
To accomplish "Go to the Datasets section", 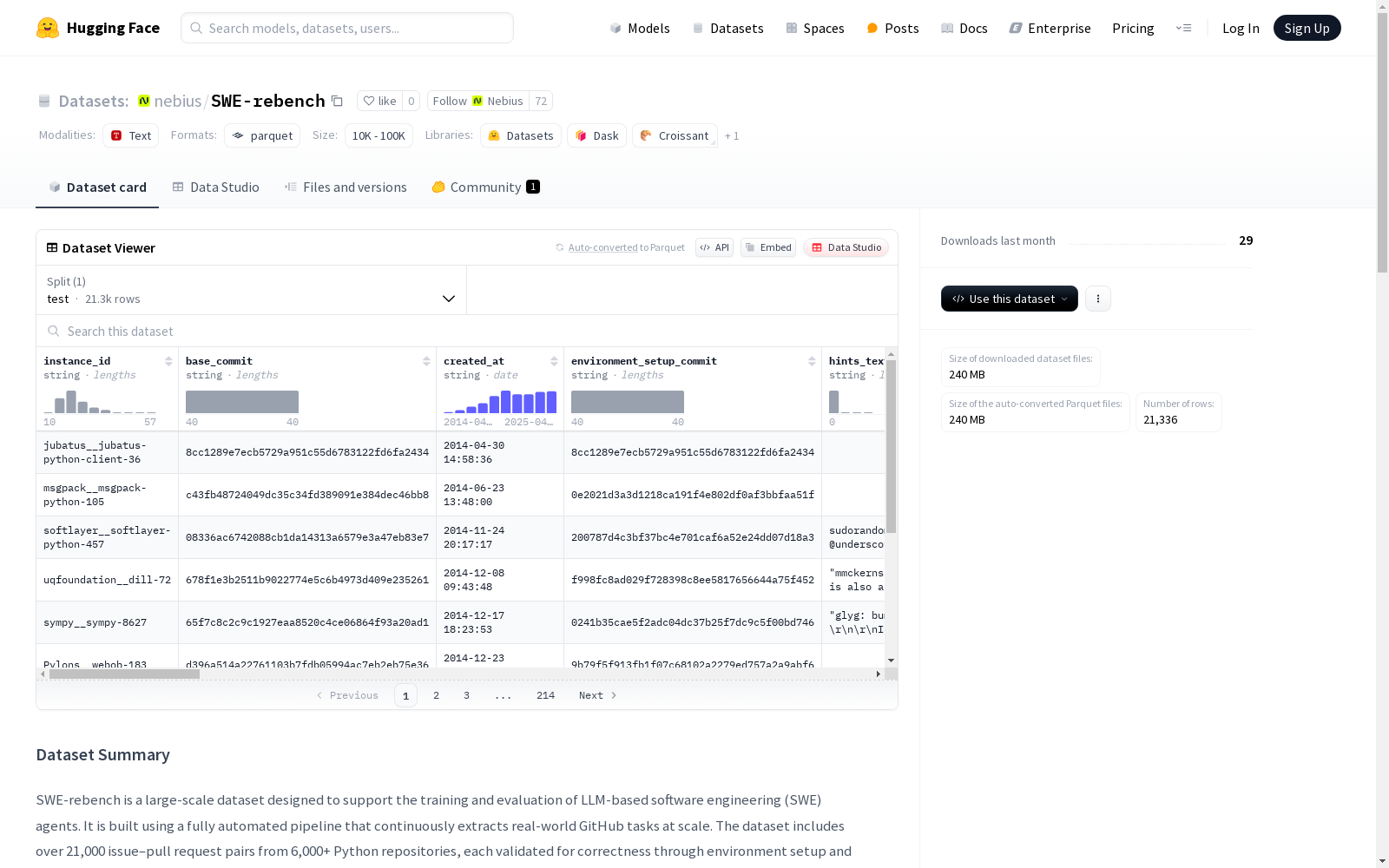I will tap(727, 28).
